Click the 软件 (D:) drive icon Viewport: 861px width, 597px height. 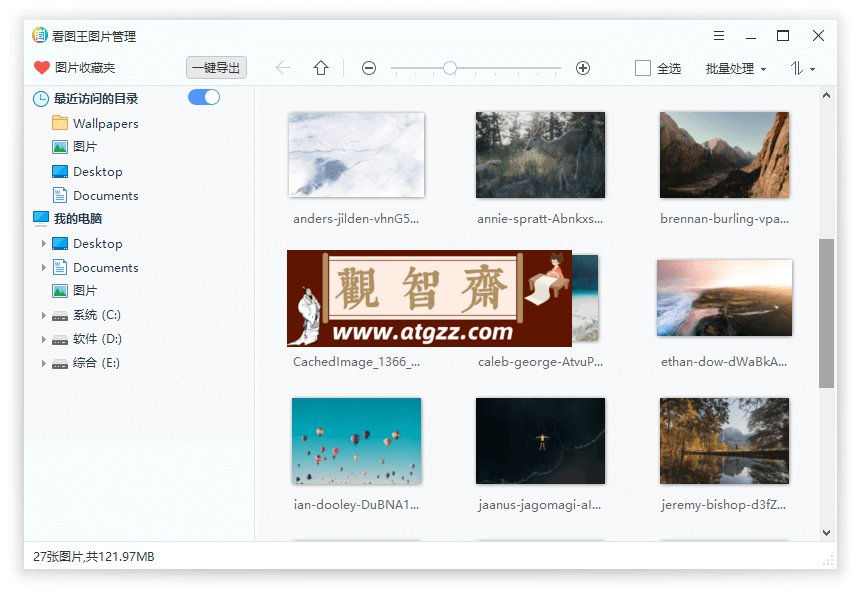click(x=60, y=339)
